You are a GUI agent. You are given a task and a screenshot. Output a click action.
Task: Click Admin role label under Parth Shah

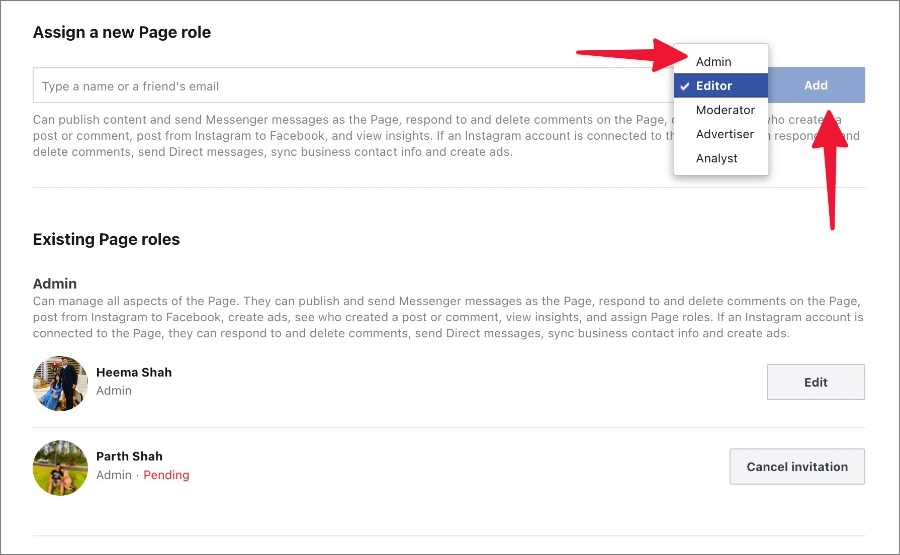point(114,475)
